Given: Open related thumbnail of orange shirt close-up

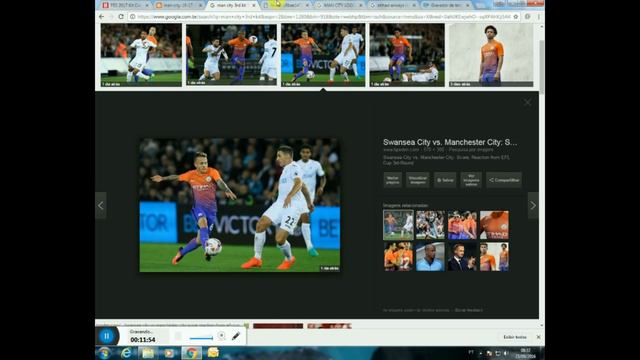Looking at the screenshot, I should pos(494,225).
